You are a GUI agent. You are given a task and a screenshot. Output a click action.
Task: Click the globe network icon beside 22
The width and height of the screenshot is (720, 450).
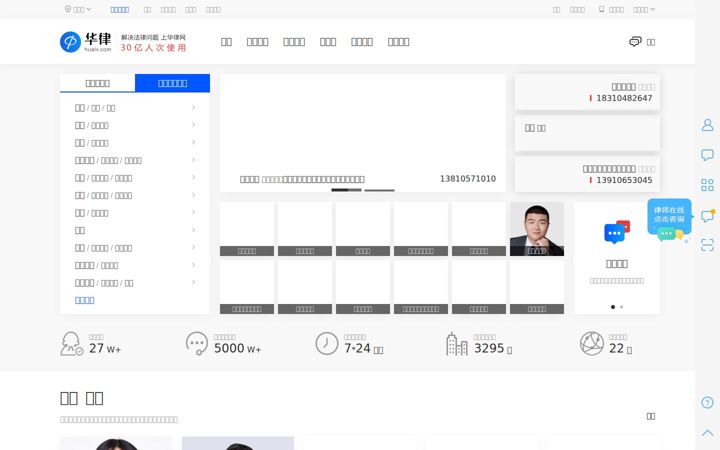tap(591, 343)
